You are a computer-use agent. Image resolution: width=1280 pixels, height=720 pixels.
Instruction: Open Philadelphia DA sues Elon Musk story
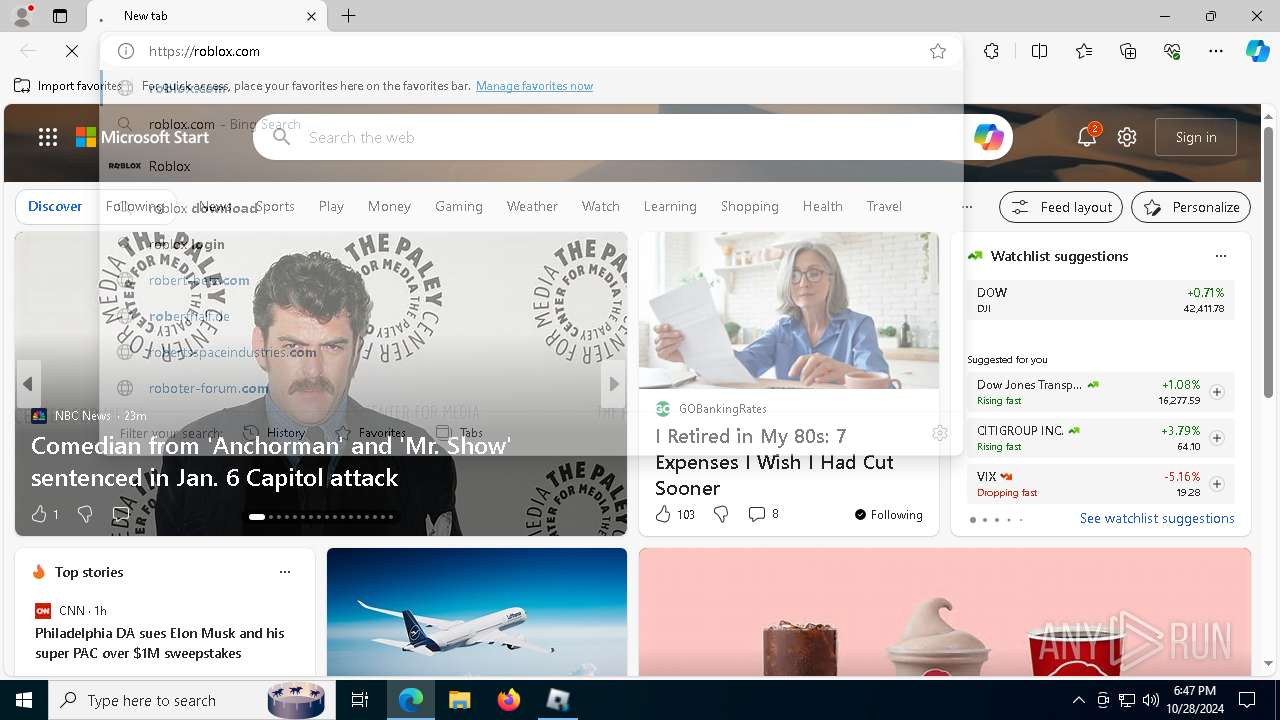tap(160, 643)
